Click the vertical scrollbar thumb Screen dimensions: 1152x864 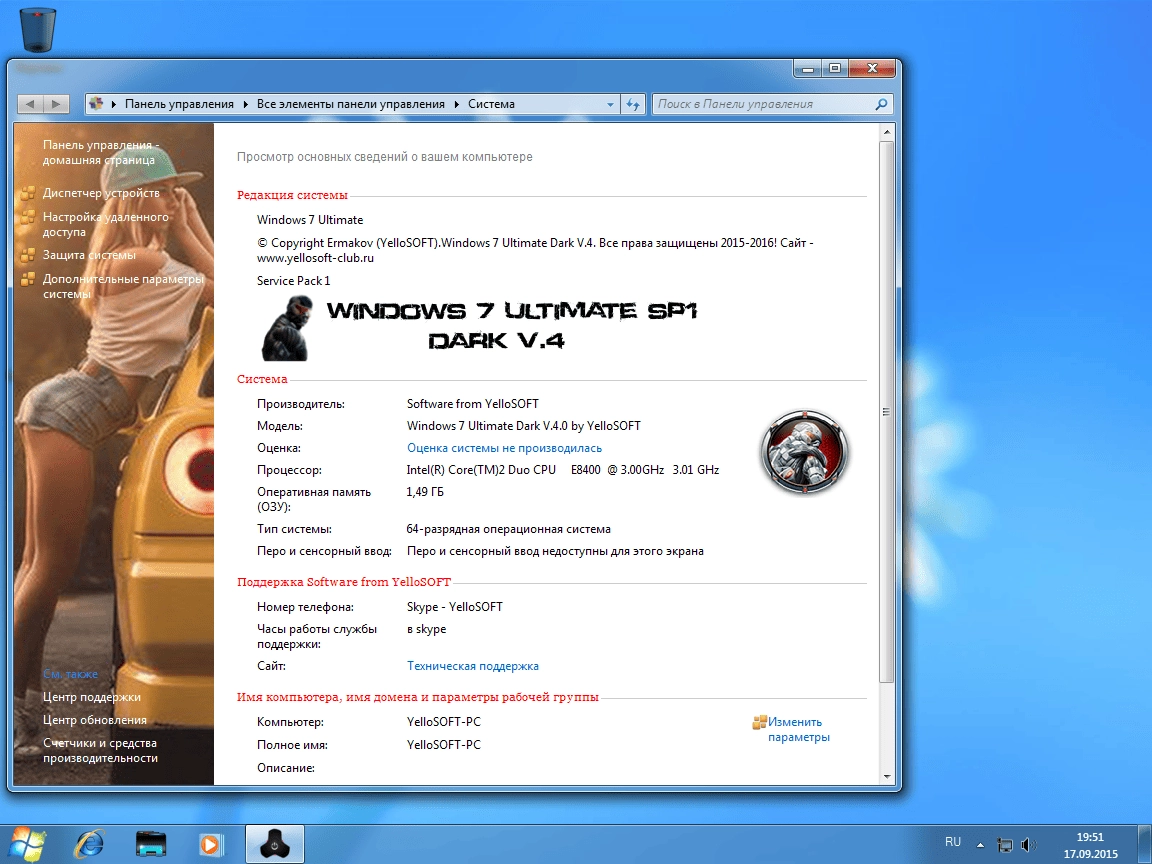coord(887,412)
